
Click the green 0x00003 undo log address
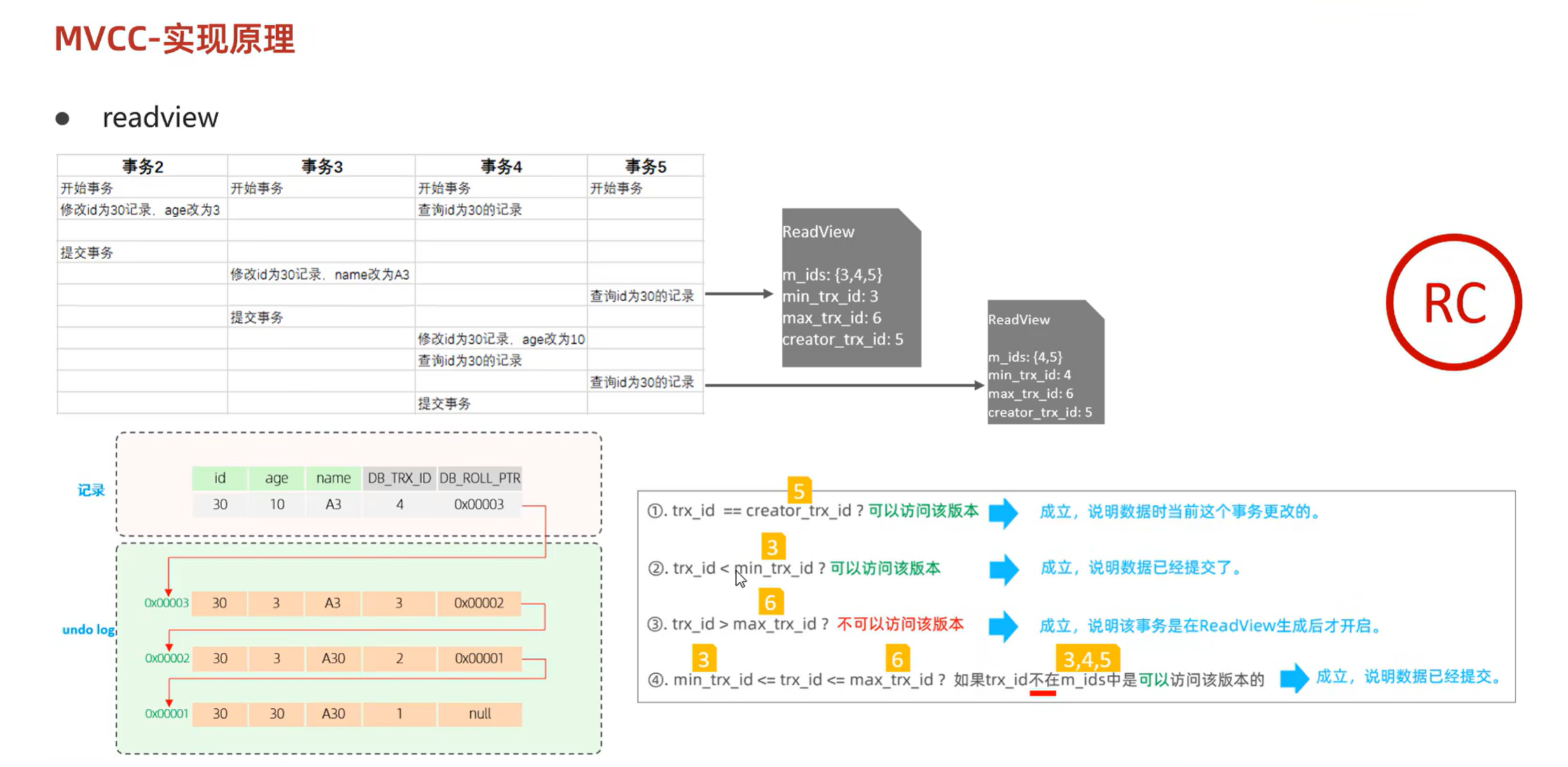tap(166, 602)
